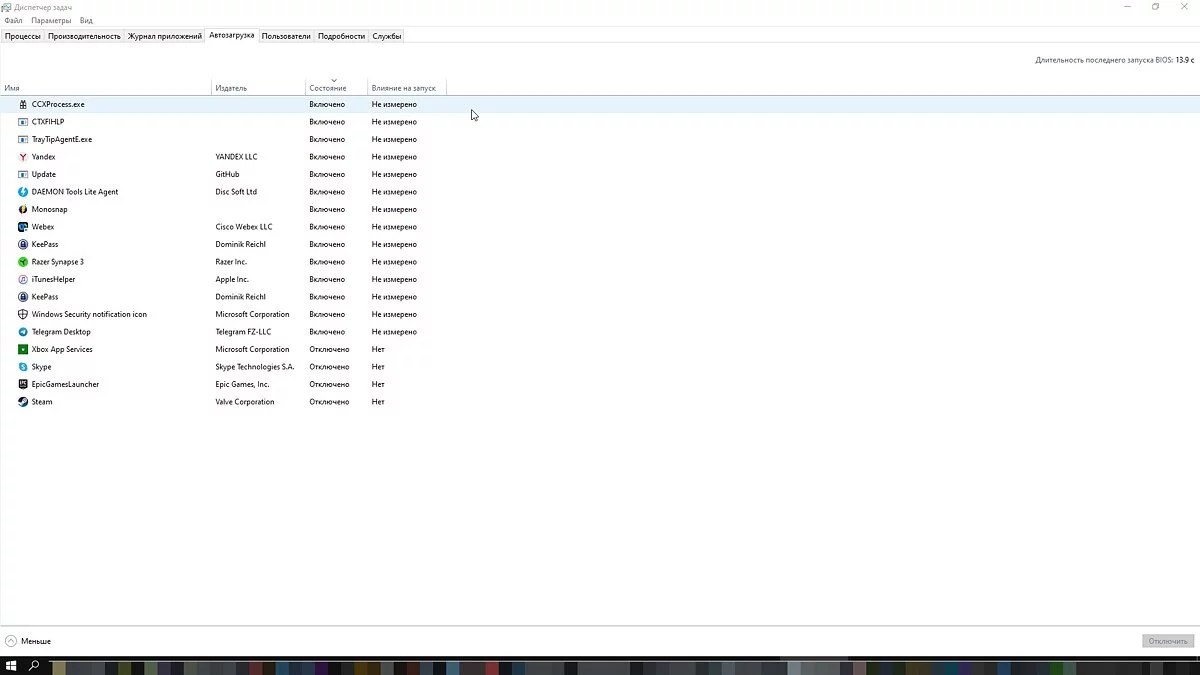This screenshot has height=675, width=1200.
Task: Select the iTunesHelper icon
Action: pos(23,279)
